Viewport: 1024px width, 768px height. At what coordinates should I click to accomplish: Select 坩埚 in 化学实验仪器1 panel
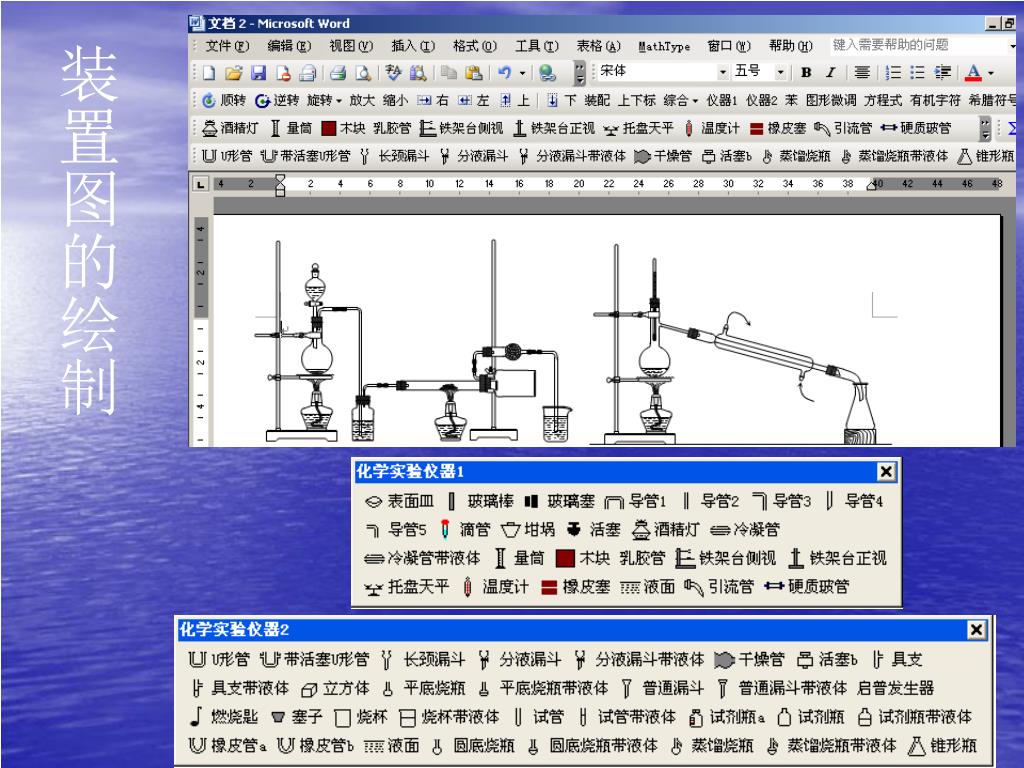pyautogui.click(x=528, y=529)
